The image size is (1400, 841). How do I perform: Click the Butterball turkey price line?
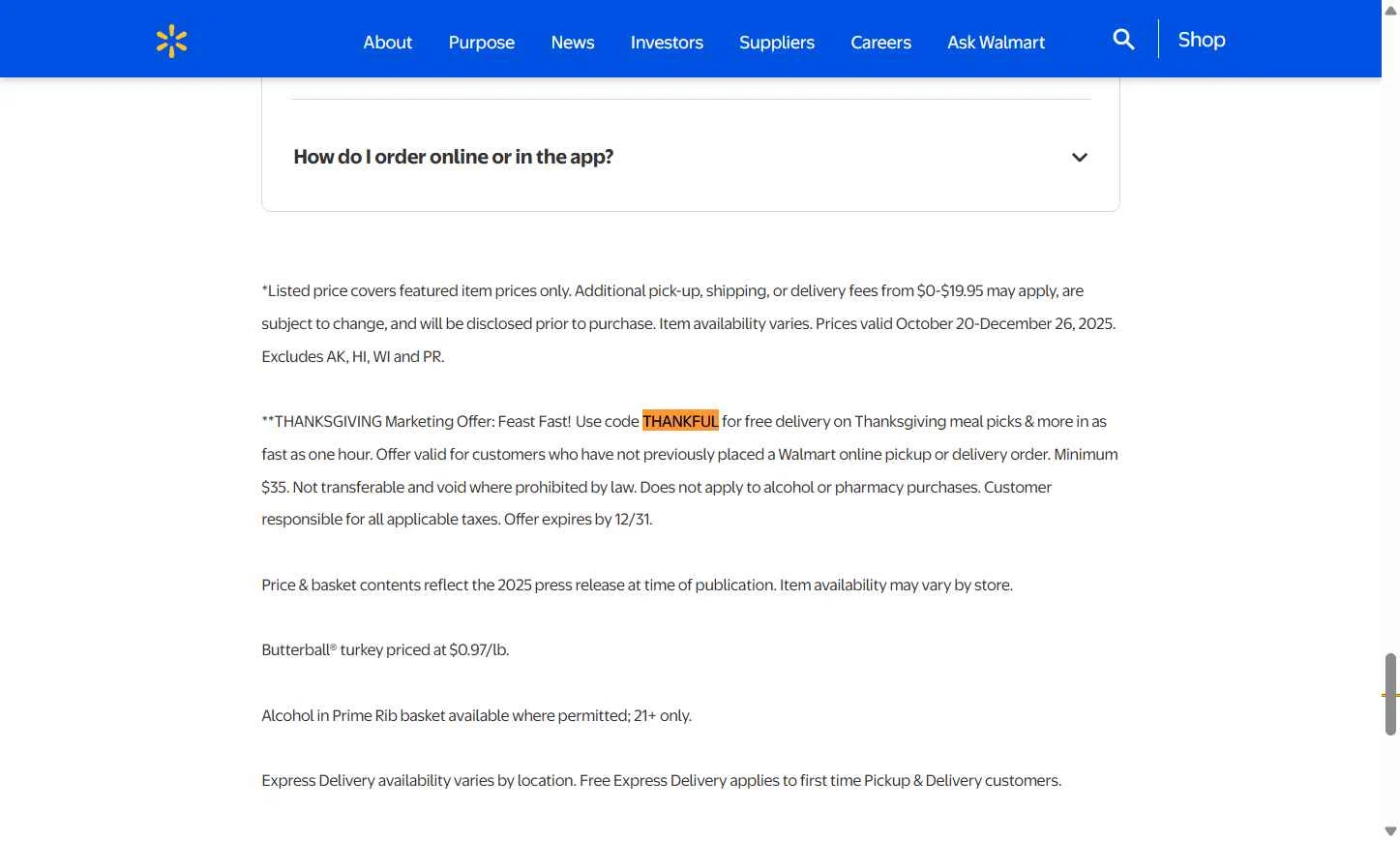coord(385,650)
